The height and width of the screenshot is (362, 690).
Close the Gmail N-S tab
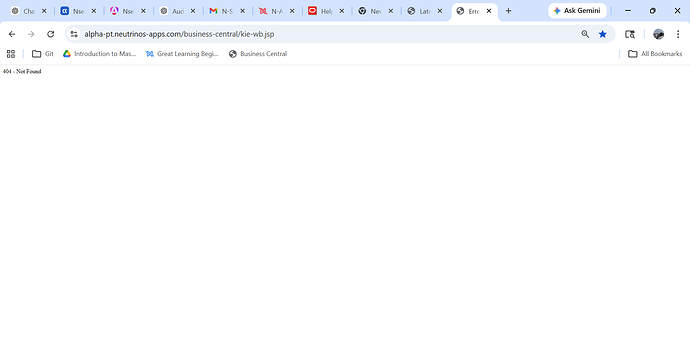[x=242, y=11]
